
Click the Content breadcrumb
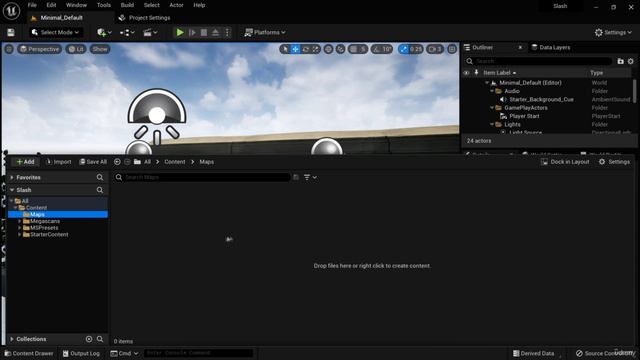[175, 162]
